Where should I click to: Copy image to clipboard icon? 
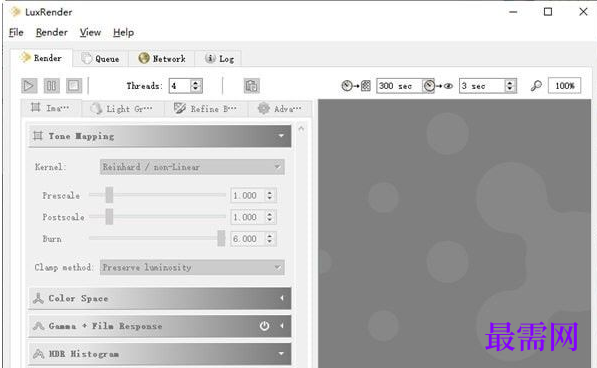[251, 86]
